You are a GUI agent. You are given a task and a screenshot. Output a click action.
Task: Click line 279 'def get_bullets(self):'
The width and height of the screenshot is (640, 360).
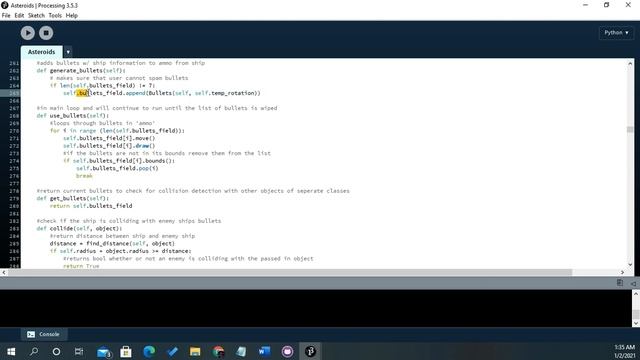click(73, 198)
